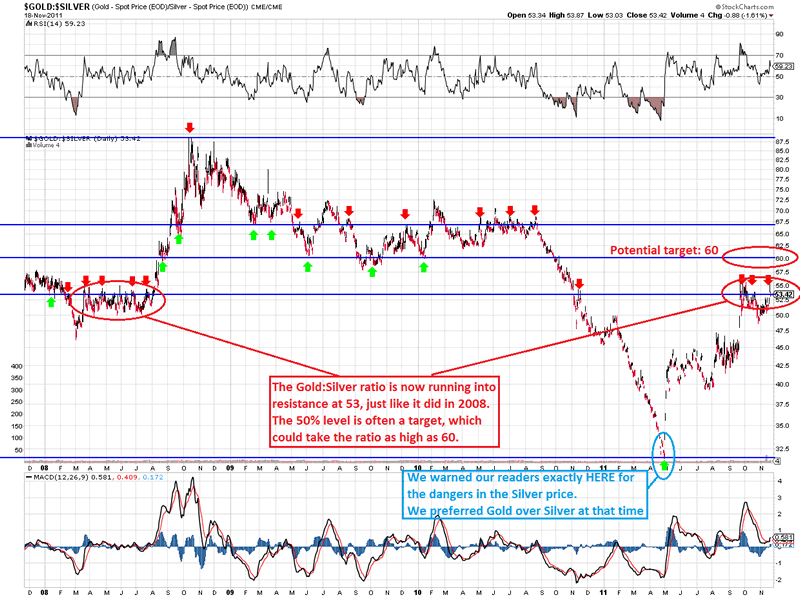Click the Volume 4 value in header
Screen dimensions: 800x599
(x=687, y=15)
